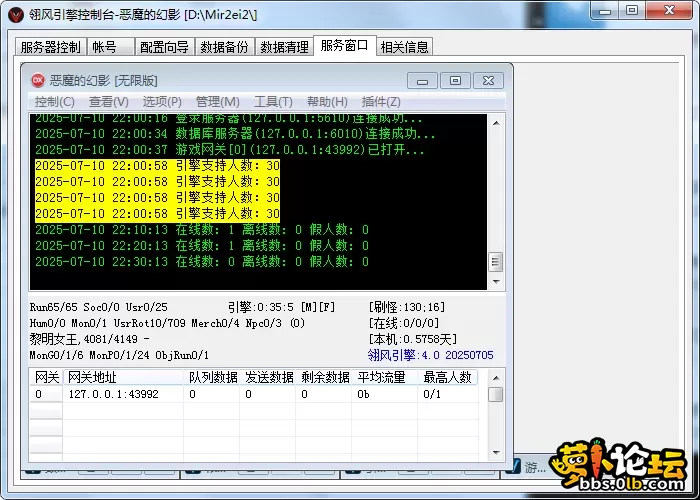Screen dimensions: 700x500
Task: Open the 配置向导 tab
Action: tap(164, 46)
